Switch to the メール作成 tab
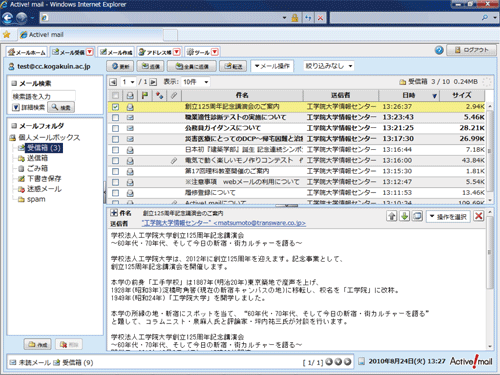This screenshot has width=500, height=375. [x=116, y=52]
